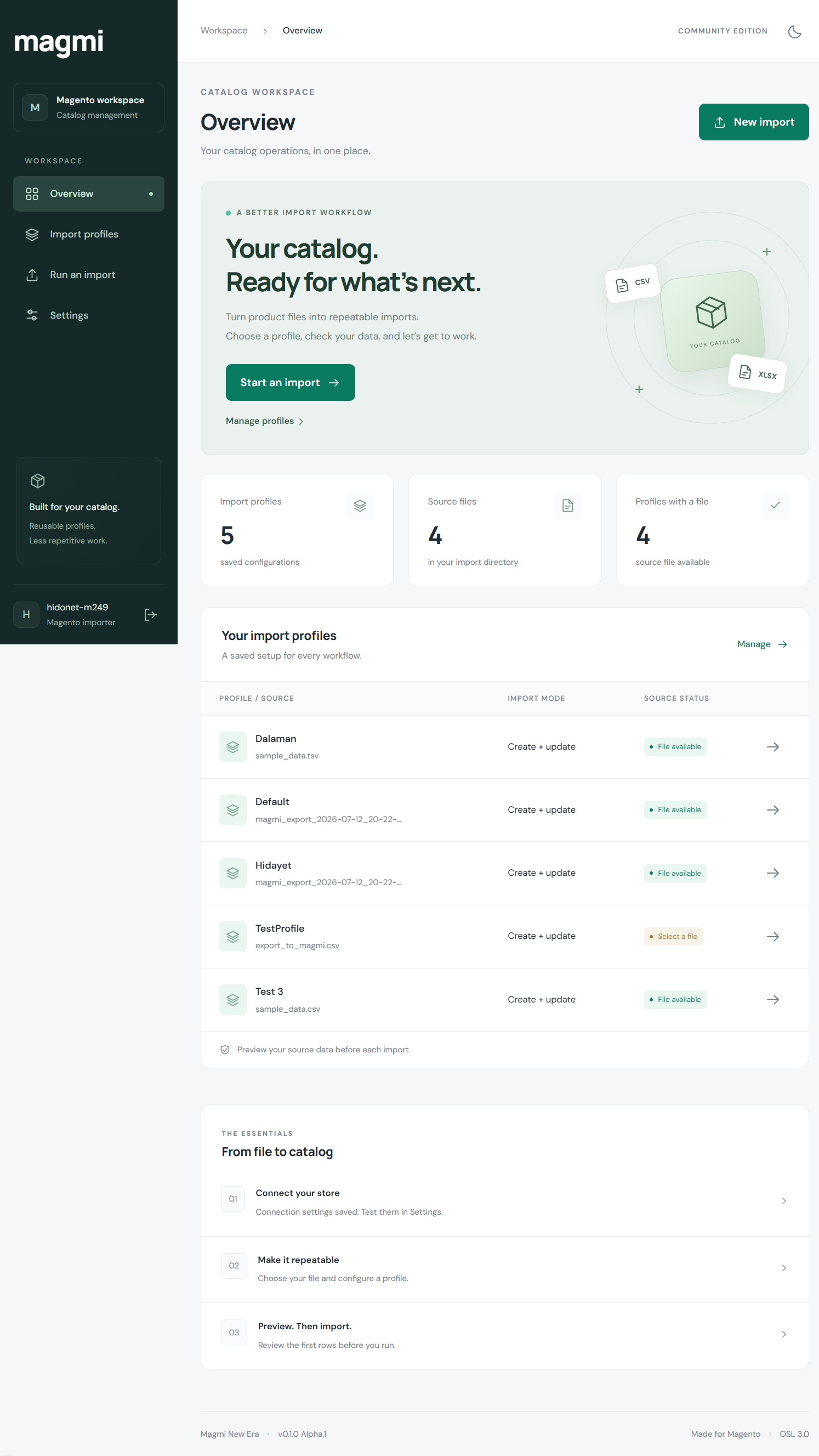The height and width of the screenshot is (1456, 819).
Task: Click the Hidayet profile layers icon
Action: 233,873
